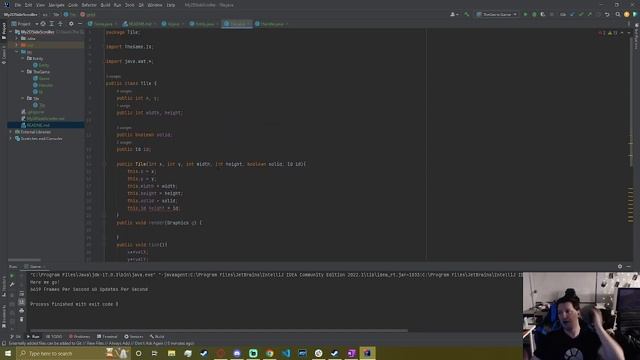Click the undo/rollback arrow icon
The height and width of the screenshot is (360, 640).
pos(607,14)
